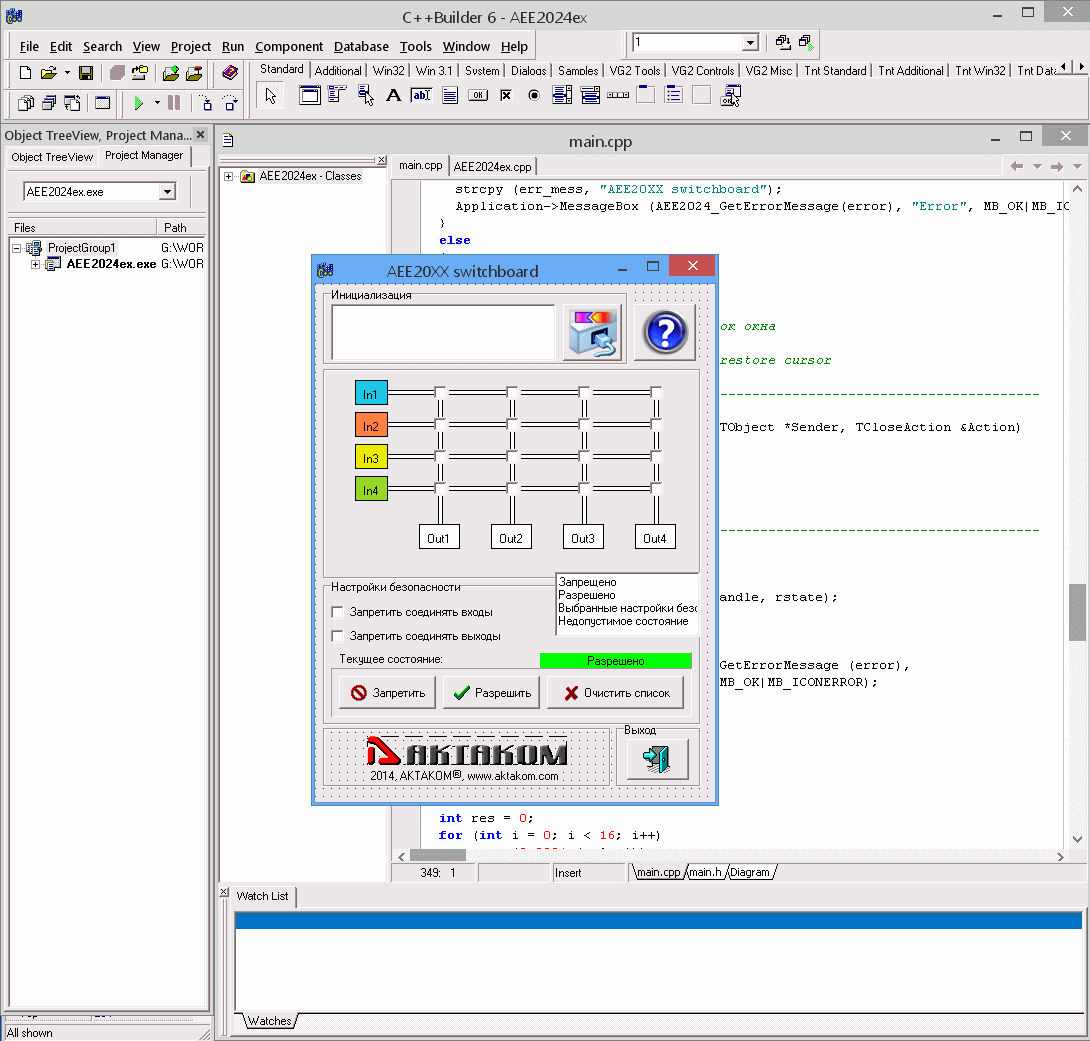Image resolution: width=1090 pixels, height=1041 pixels.
Task: Expand the AEE2024ex.exe tree node
Action: coord(35,264)
